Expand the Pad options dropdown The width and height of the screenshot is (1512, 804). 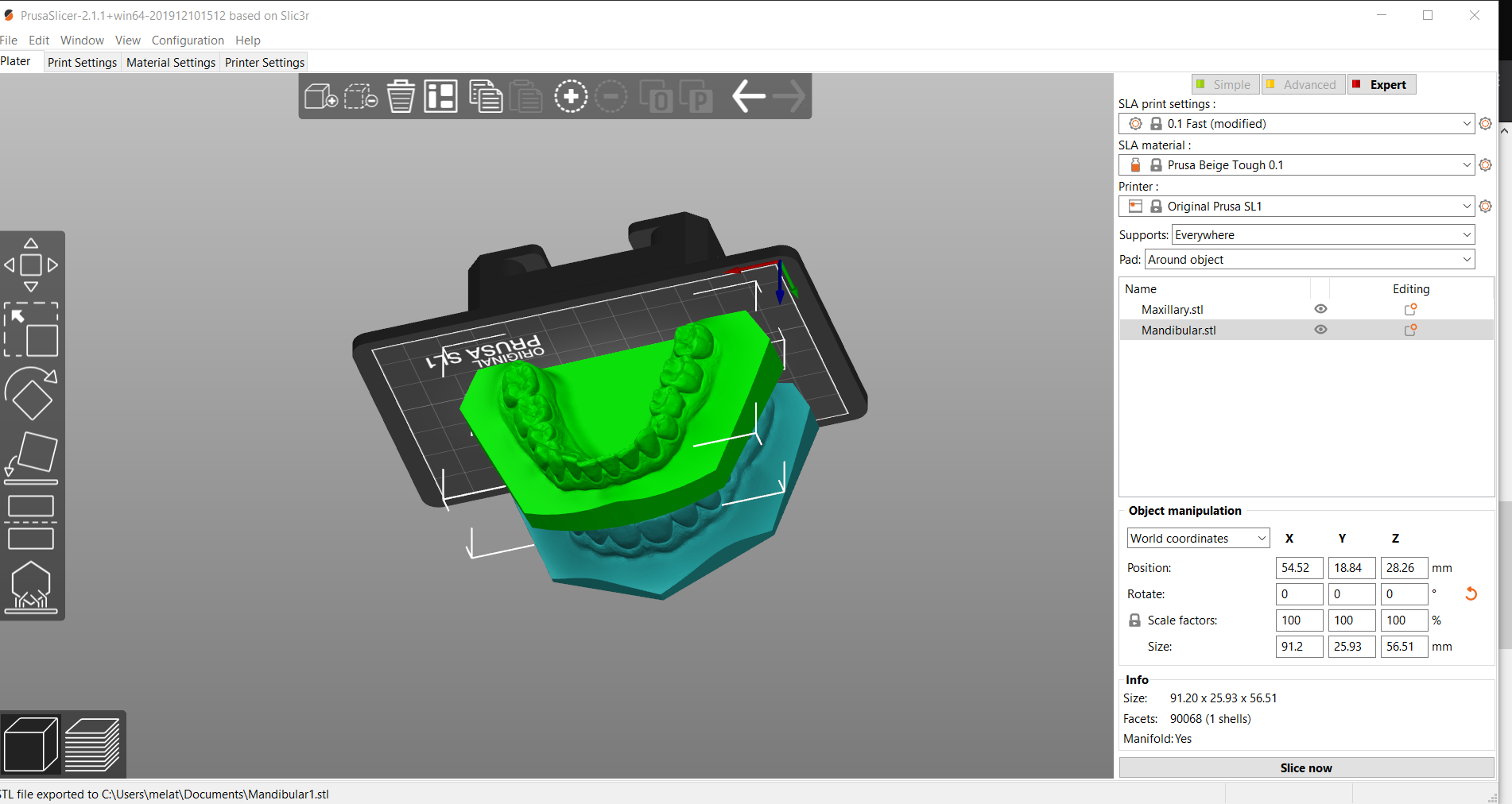1309,260
